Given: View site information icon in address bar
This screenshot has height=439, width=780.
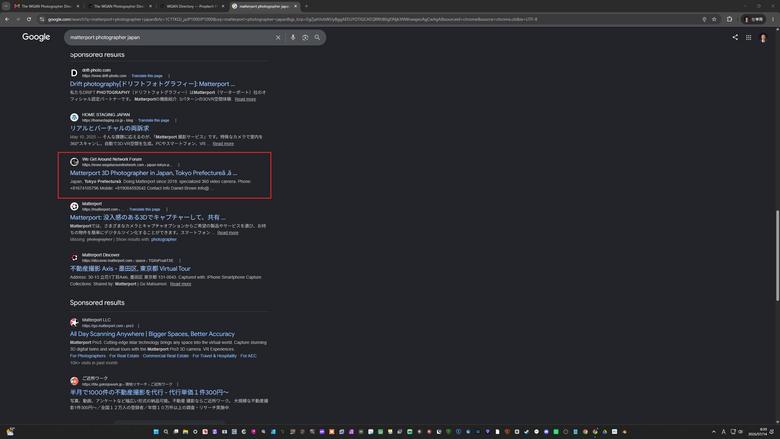Looking at the screenshot, I should click(42, 19).
